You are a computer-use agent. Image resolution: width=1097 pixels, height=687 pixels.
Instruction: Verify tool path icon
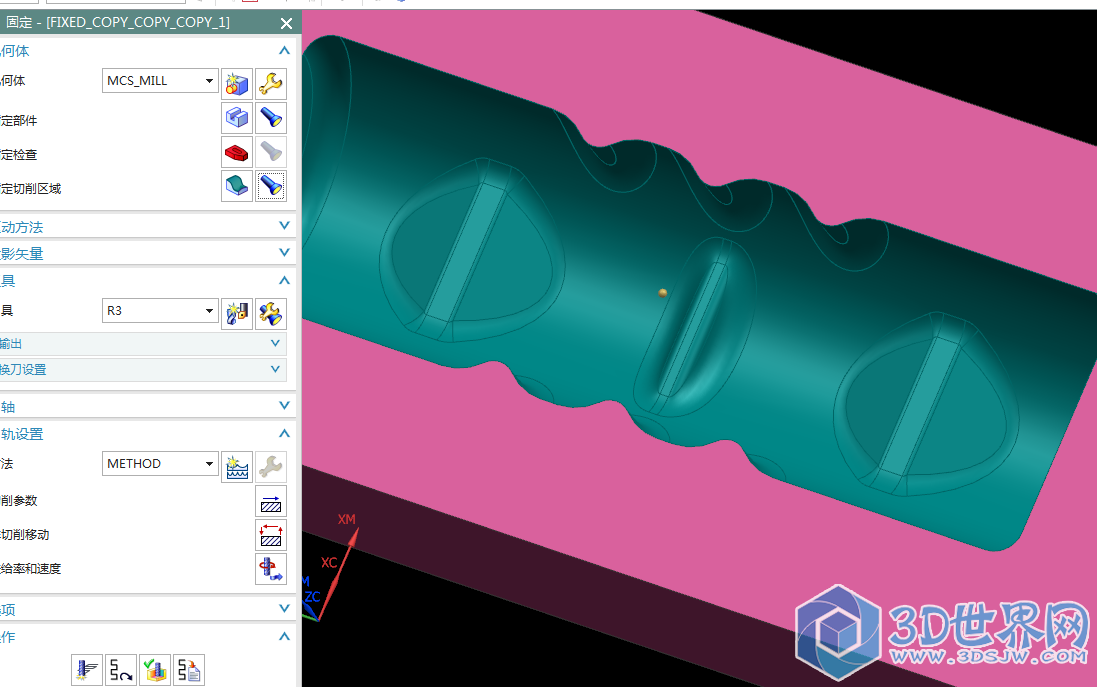[155, 670]
